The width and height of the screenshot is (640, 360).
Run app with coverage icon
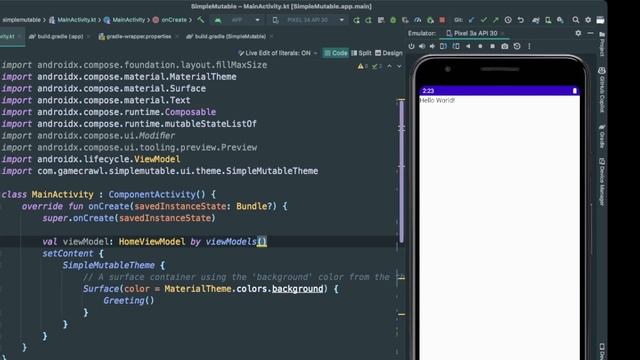[x=405, y=20]
